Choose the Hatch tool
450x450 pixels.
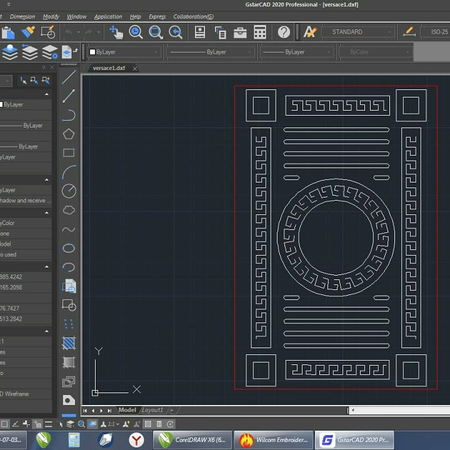tap(69, 343)
